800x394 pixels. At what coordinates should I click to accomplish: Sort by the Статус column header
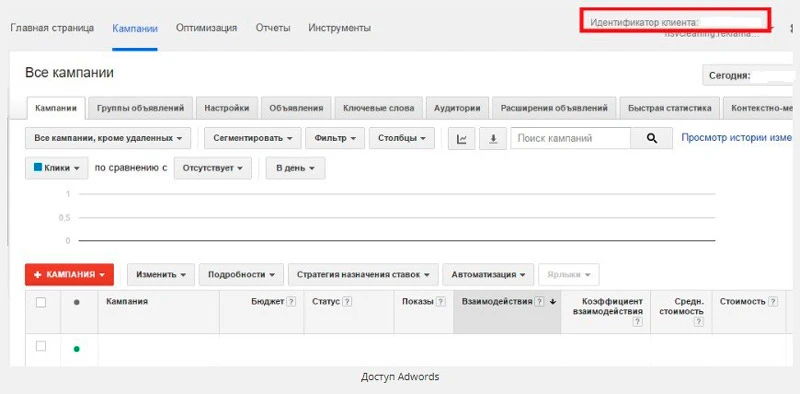(326, 302)
